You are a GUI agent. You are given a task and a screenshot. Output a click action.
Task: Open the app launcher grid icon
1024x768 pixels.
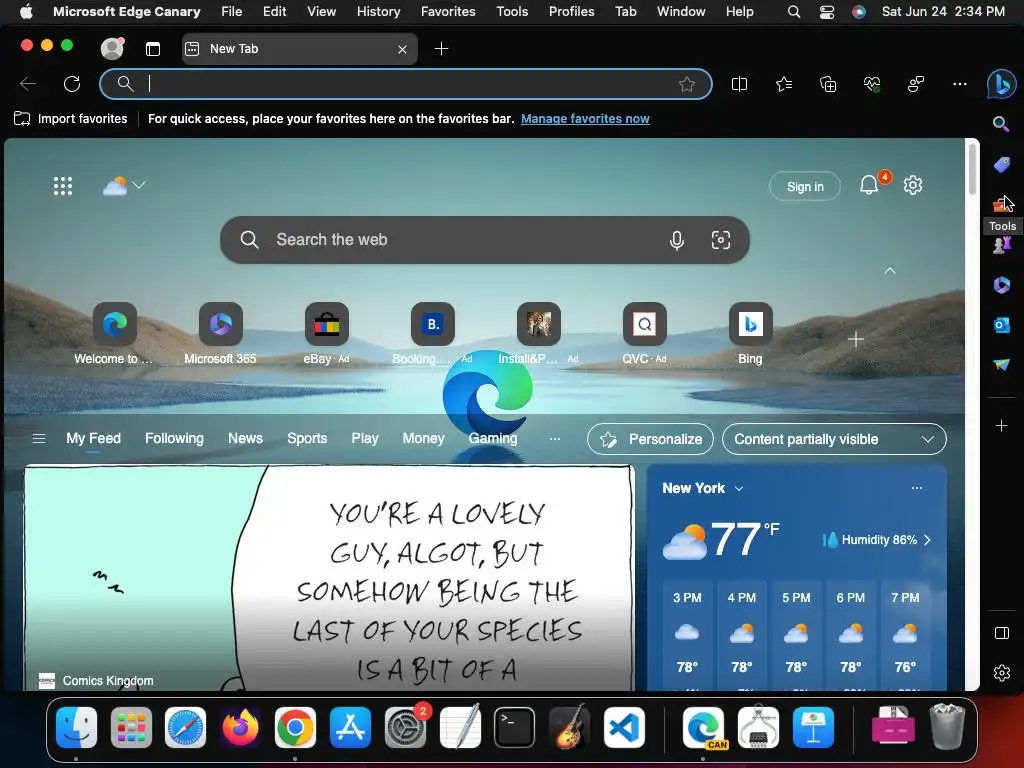[x=63, y=186]
